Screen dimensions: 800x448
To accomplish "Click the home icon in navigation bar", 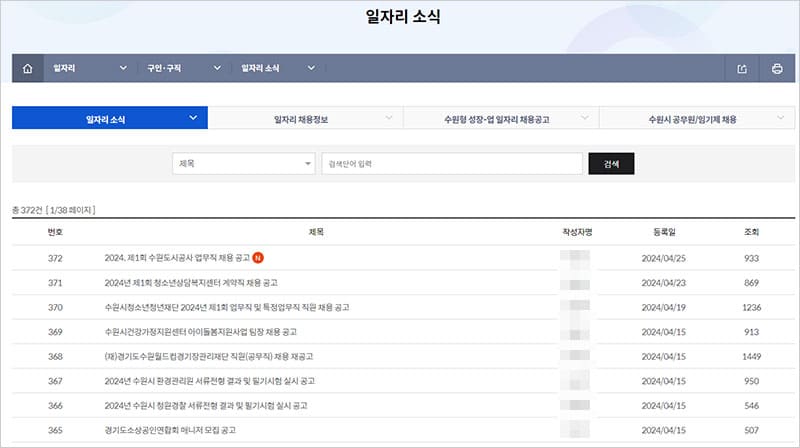I will tap(27, 69).
